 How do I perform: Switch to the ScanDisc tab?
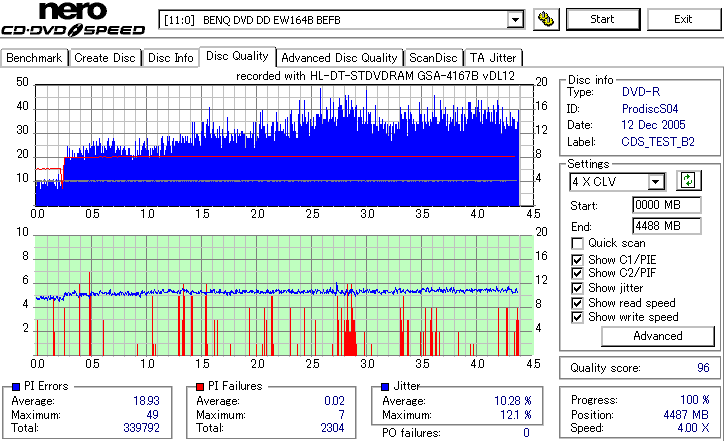pyautogui.click(x=433, y=58)
